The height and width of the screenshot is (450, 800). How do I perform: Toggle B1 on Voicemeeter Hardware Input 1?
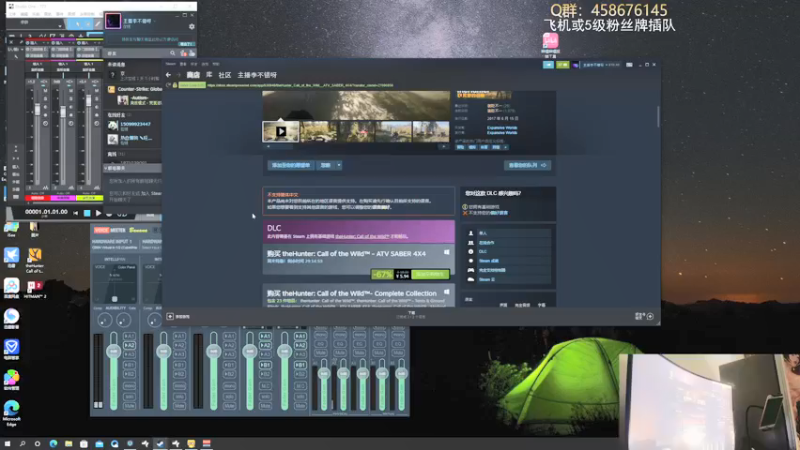pyautogui.click(x=129, y=365)
